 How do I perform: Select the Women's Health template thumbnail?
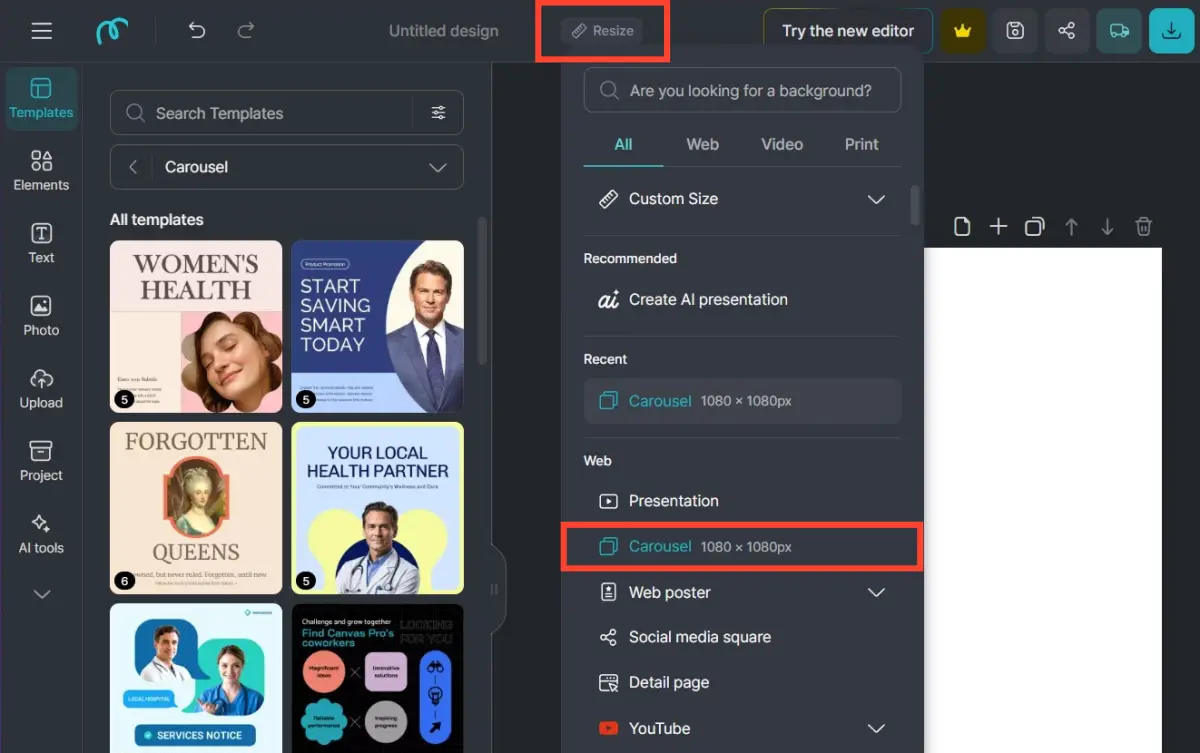tap(196, 326)
